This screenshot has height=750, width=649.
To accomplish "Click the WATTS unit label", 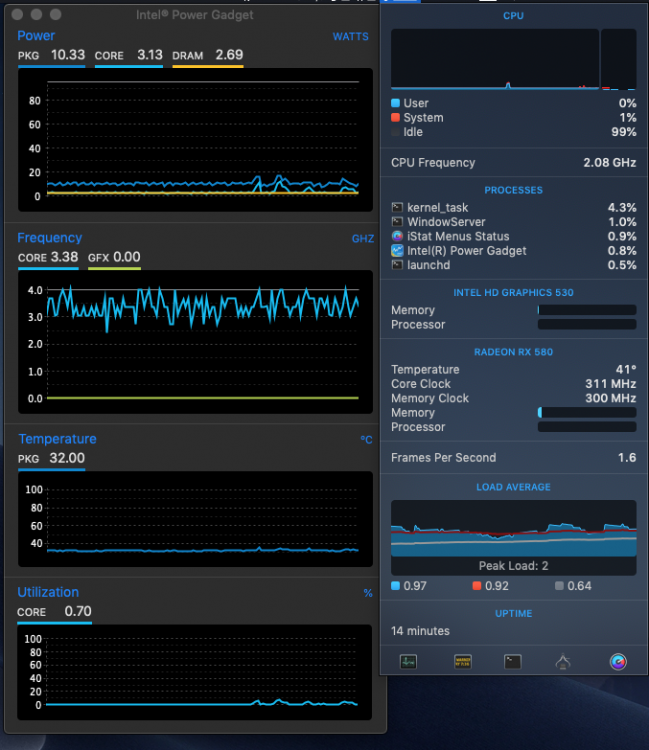I will pos(351,36).
